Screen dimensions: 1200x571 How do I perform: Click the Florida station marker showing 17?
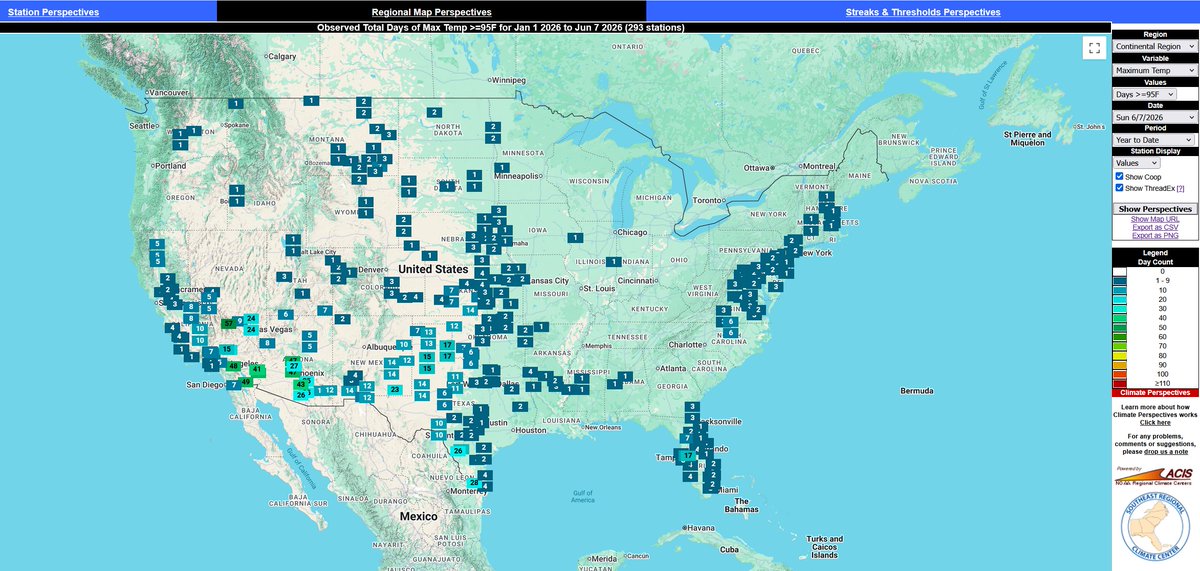click(x=688, y=455)
